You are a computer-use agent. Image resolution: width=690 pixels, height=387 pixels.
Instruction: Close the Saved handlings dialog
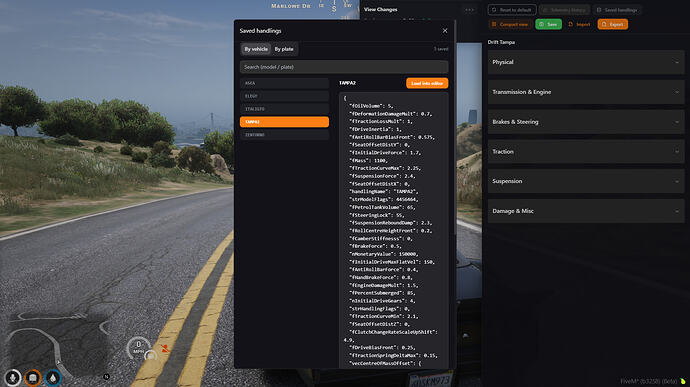click(x=445, y=31)
